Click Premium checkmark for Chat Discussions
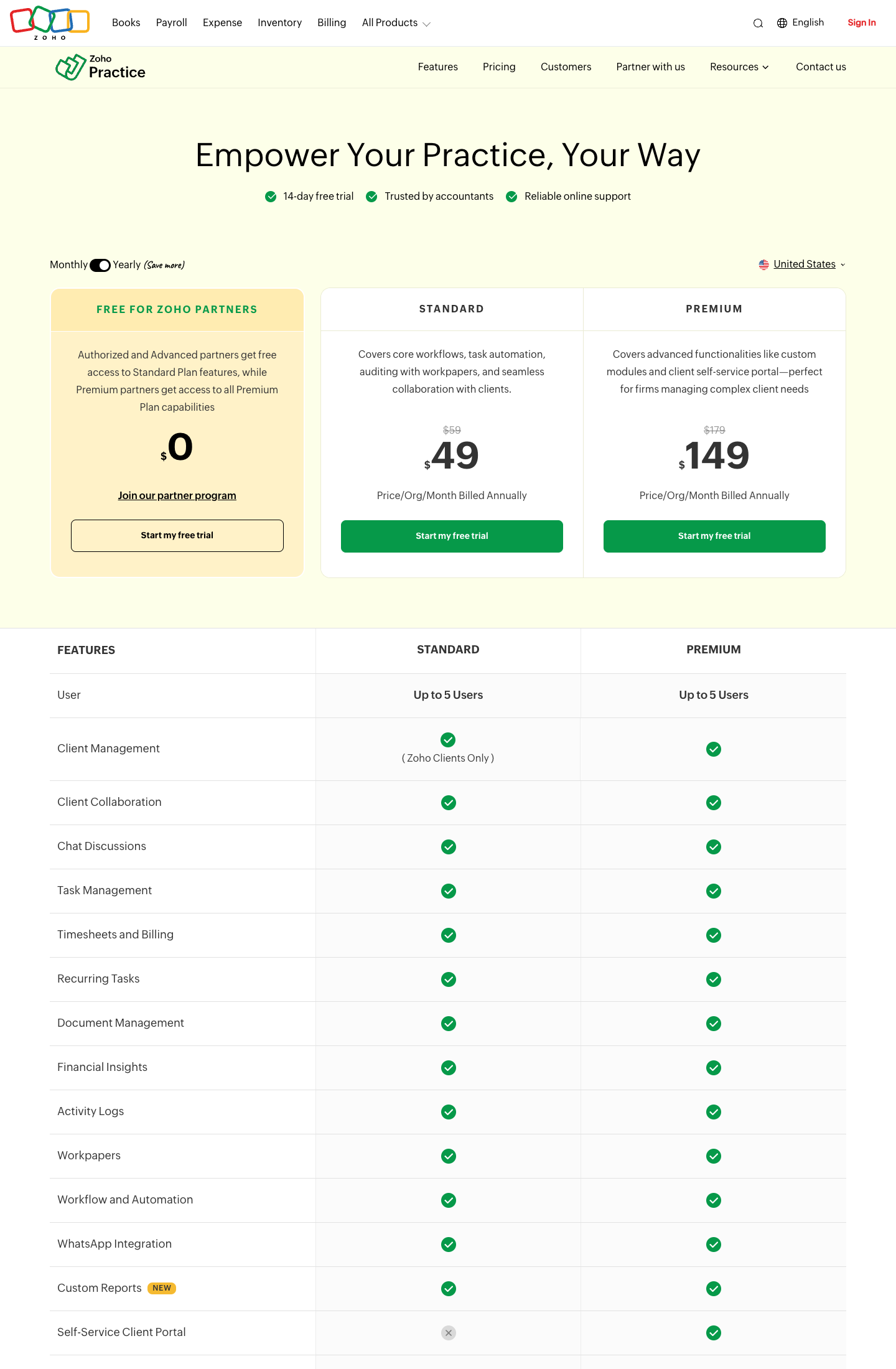 pos(714,847)
